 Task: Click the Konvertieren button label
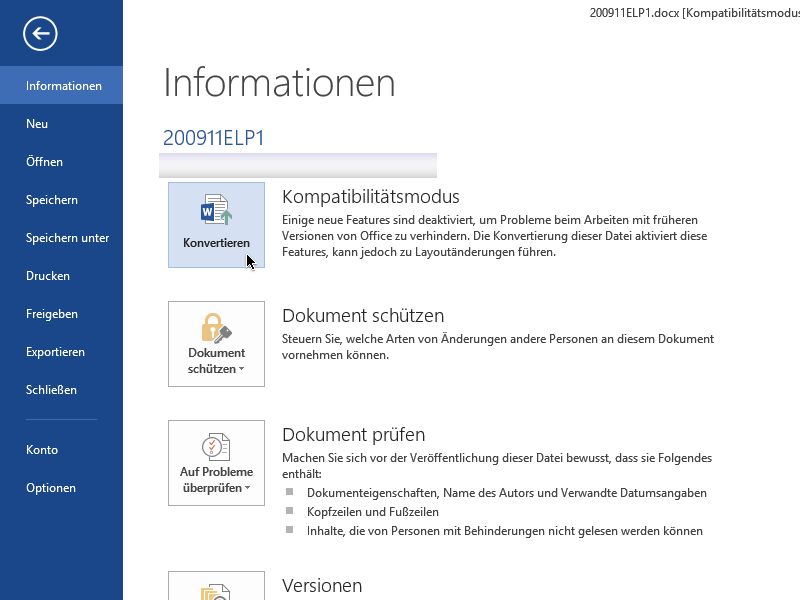(x=216, y=243)
